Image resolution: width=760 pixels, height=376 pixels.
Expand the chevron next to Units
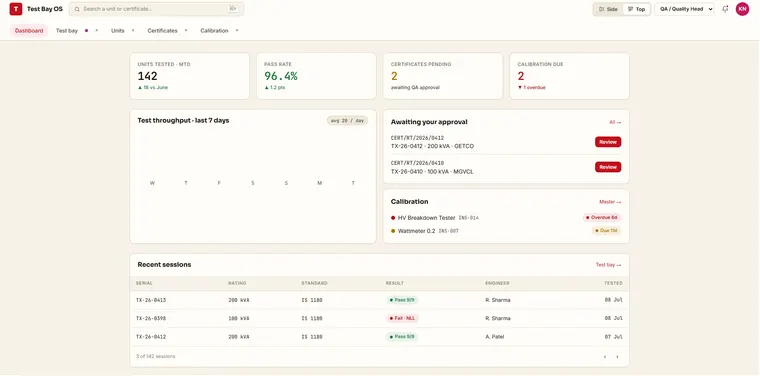pyautogui.click(x=133, y=31)
